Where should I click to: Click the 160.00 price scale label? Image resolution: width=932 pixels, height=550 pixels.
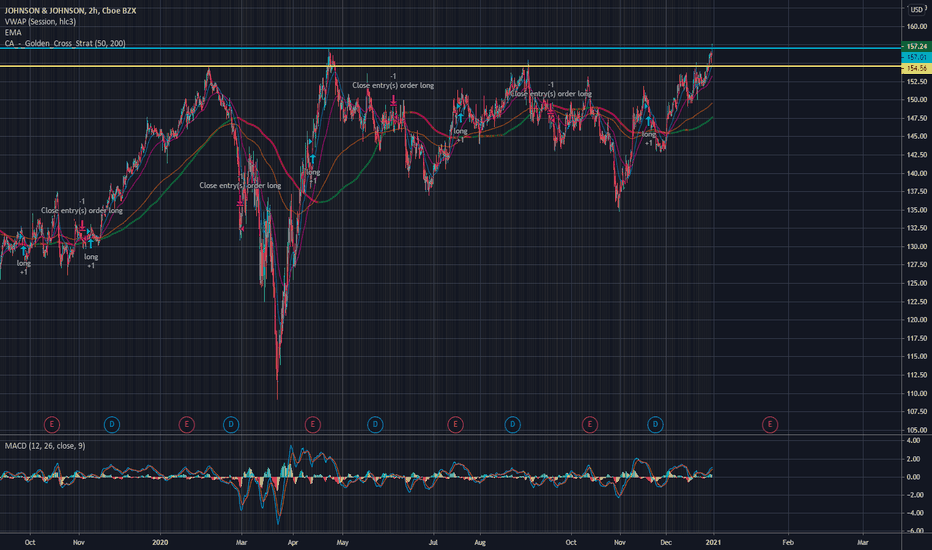917,26
